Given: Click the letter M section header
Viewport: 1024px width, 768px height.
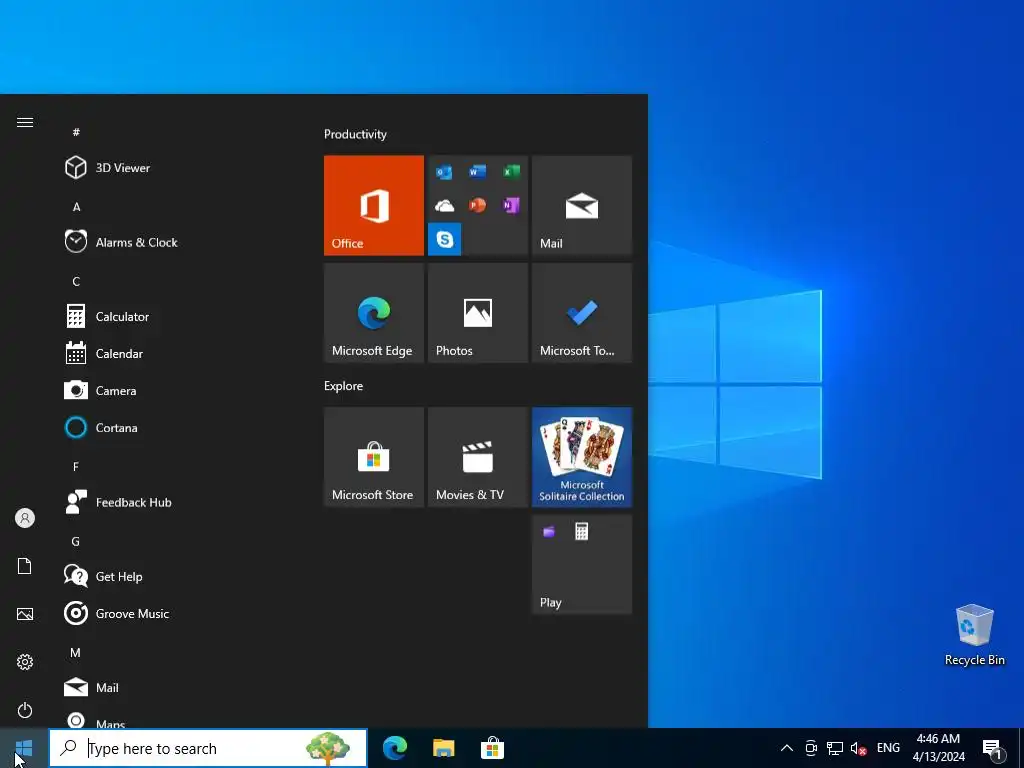Looking at the screenshot, I should 76,652.
